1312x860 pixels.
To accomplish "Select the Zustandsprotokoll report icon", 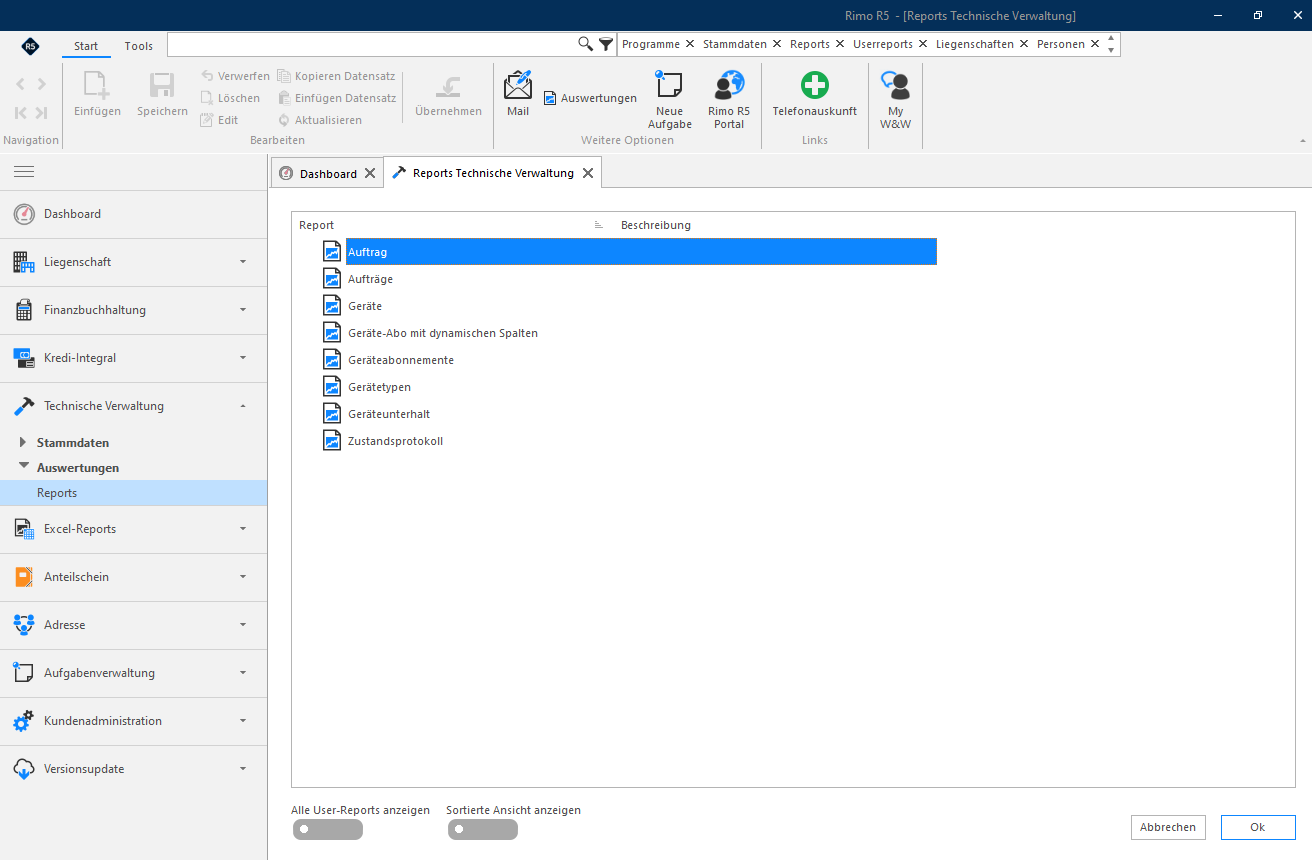I will [x=332, y=441].
